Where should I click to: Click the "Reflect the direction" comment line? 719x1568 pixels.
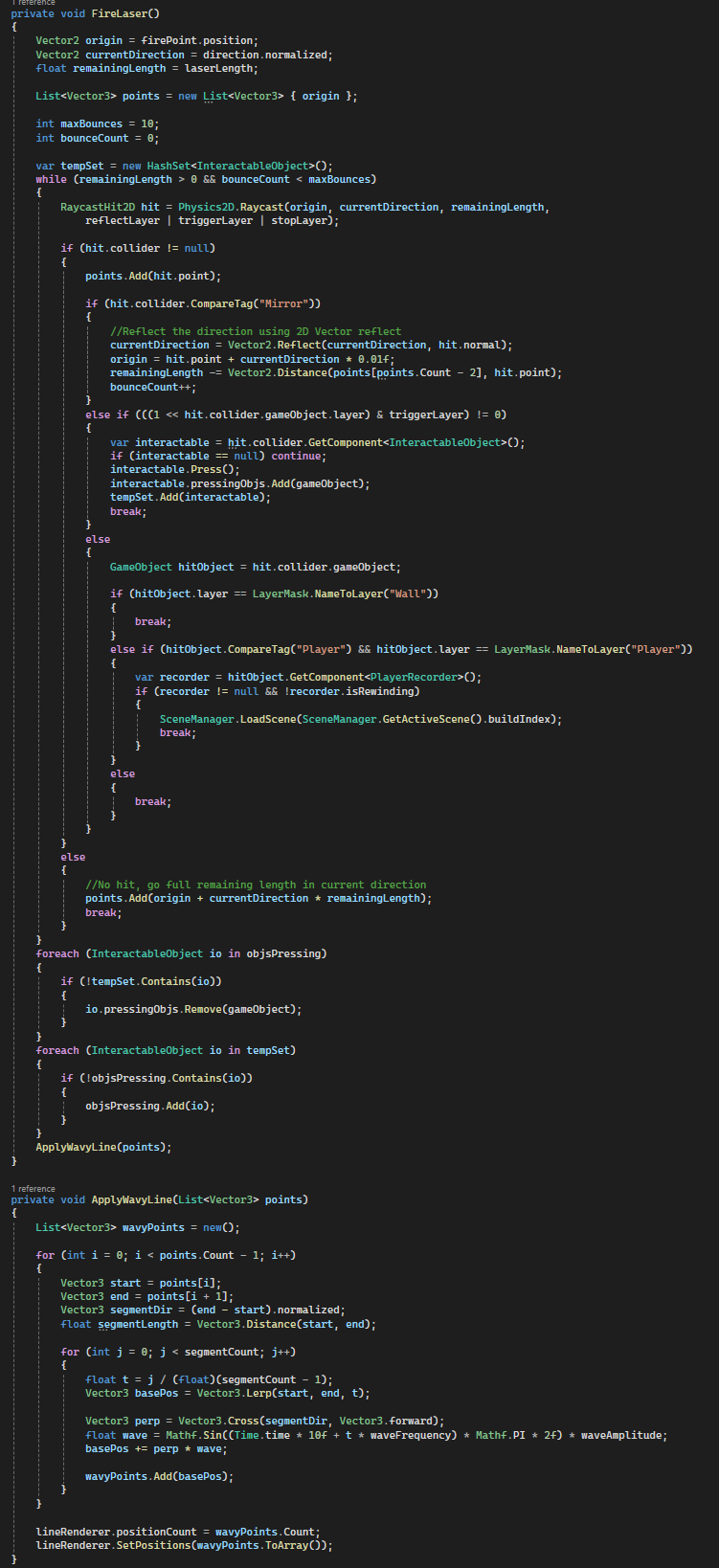tap(255, 331)
